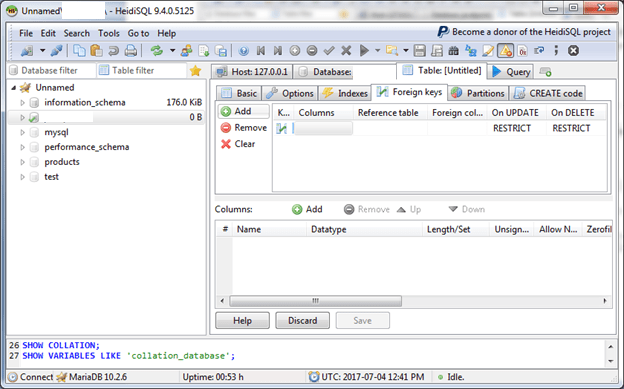
Task: Go to last row icon
Action: click(278, 51)
